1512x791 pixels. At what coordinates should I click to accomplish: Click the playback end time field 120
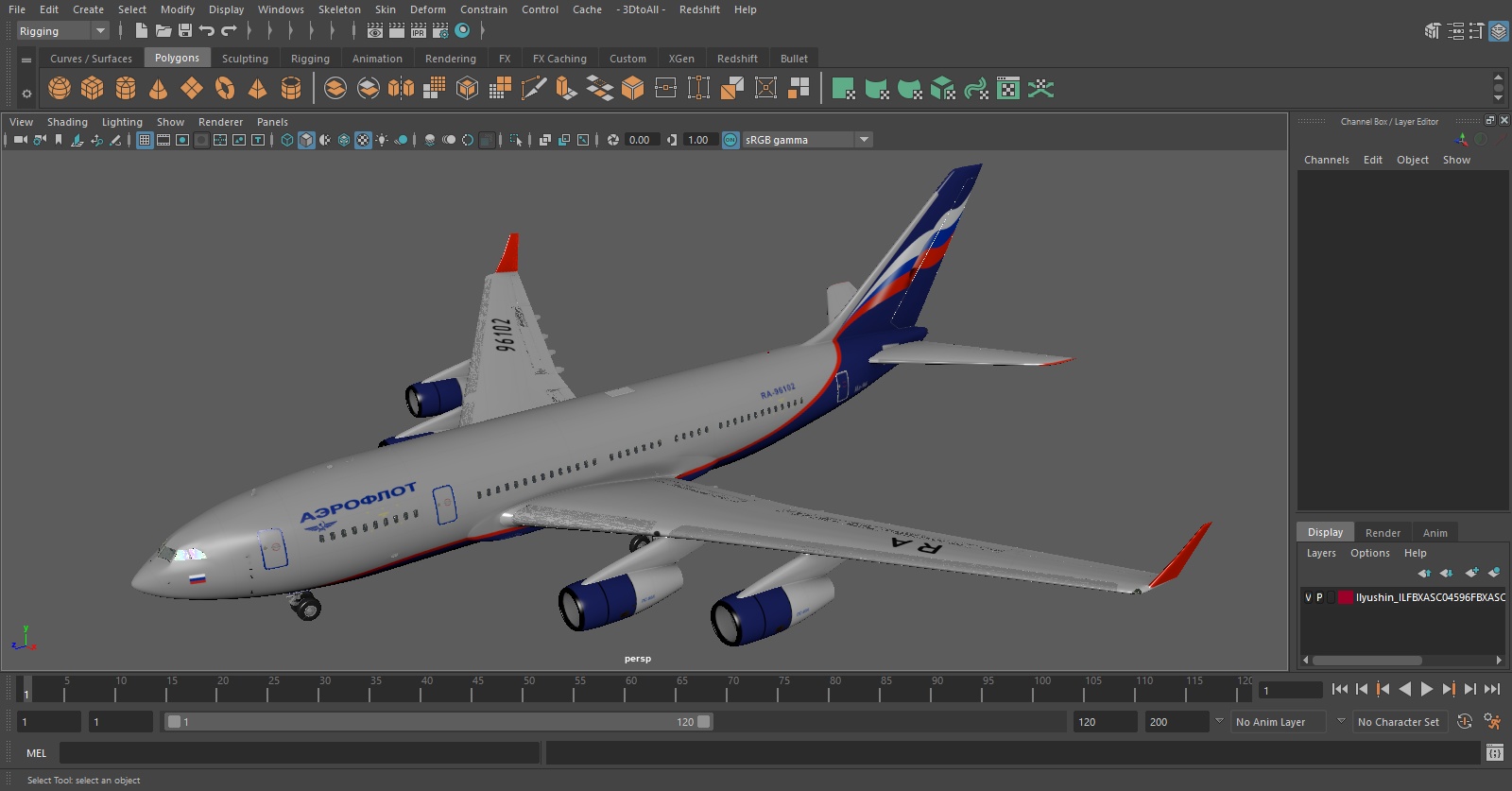click(x=1105, y=722)
